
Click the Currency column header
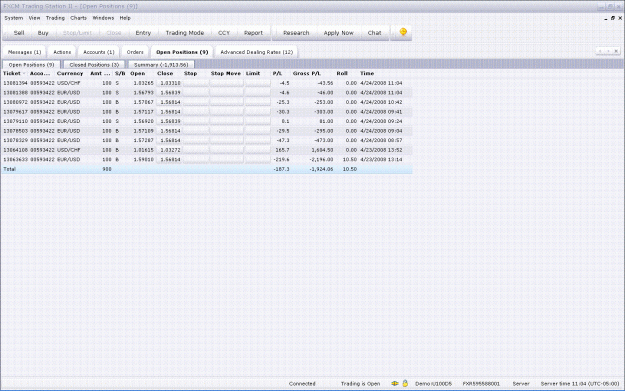pyautogui.click(x=70, y=73)
